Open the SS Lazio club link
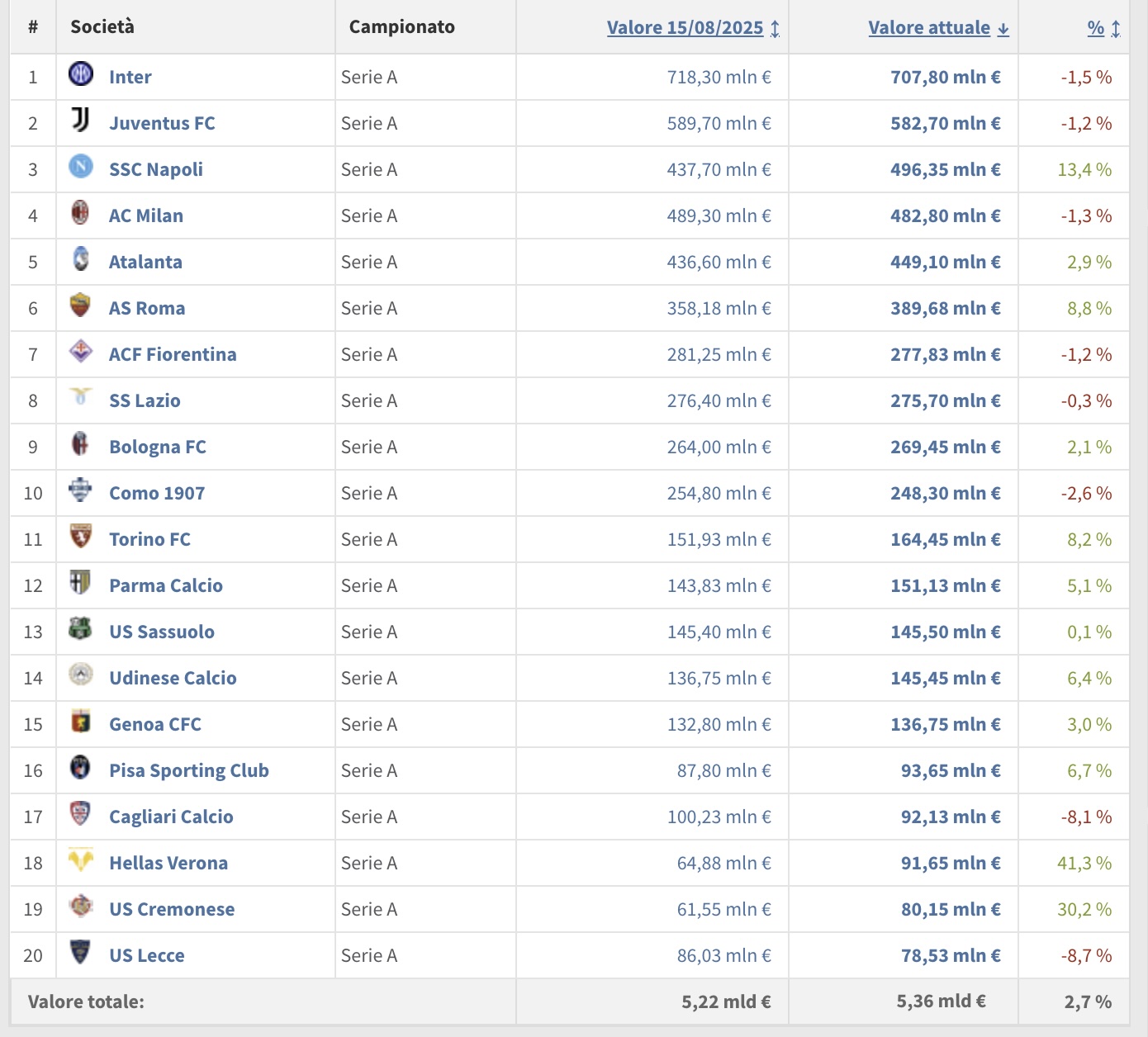The width and height of the screenshot is (1148, 1037). click(145, 400)
